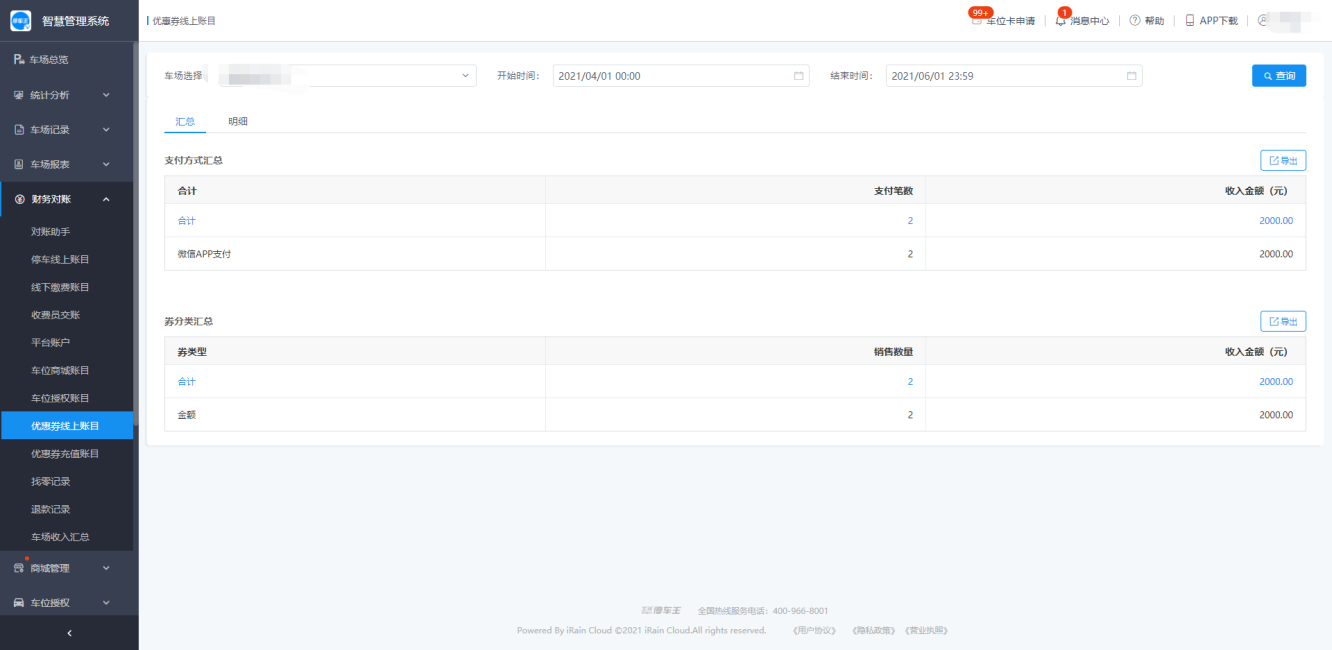The image size is (1332, 650).
Task: Switch to the 汇总 tab
Action: pos(185,121)
